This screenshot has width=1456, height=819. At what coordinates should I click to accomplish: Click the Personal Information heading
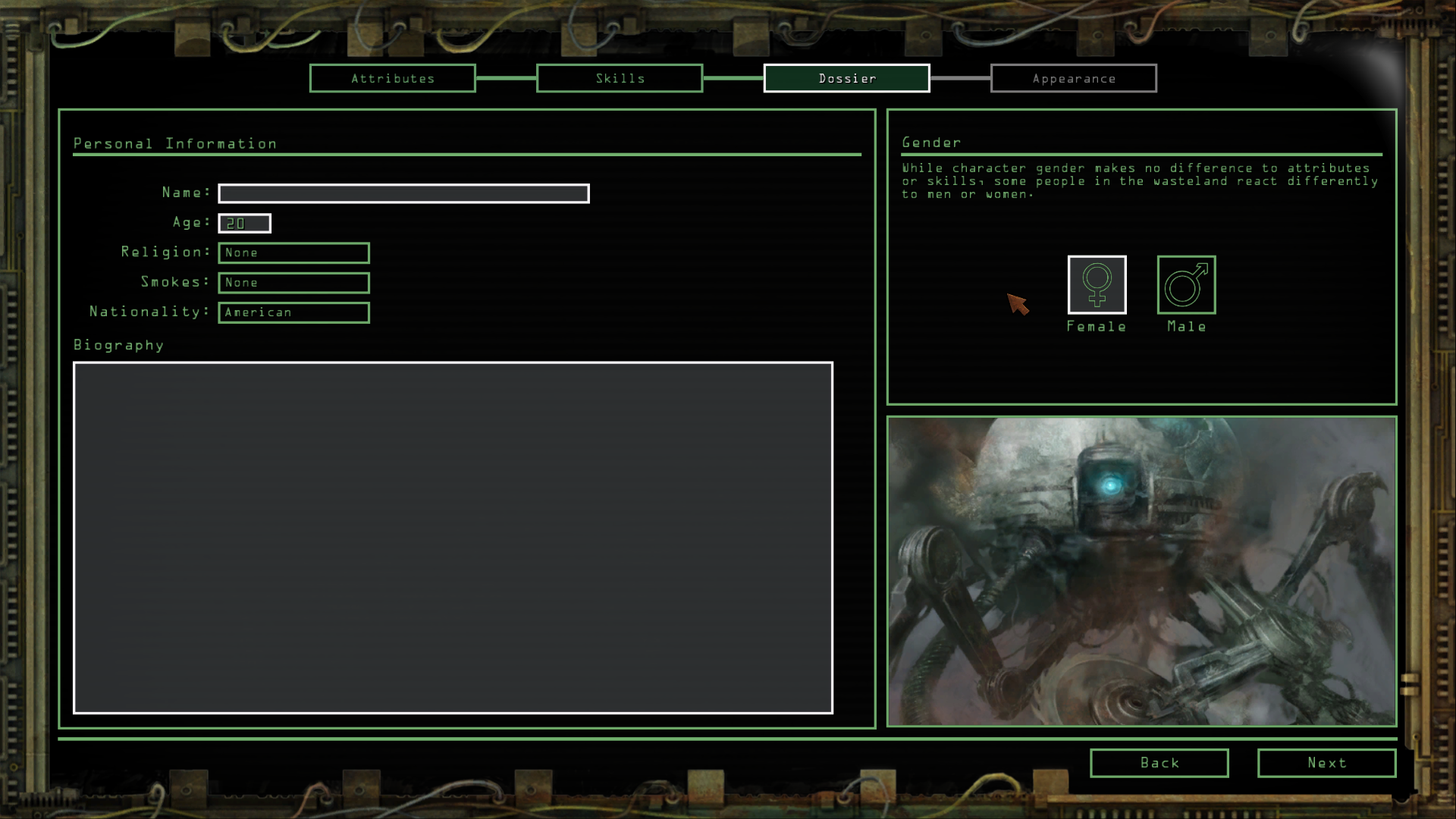coord(175,144)
